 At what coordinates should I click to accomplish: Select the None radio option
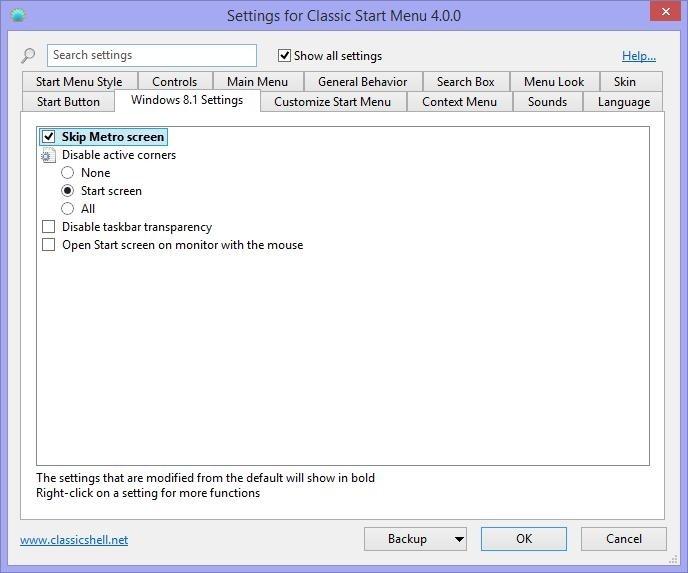67,172
